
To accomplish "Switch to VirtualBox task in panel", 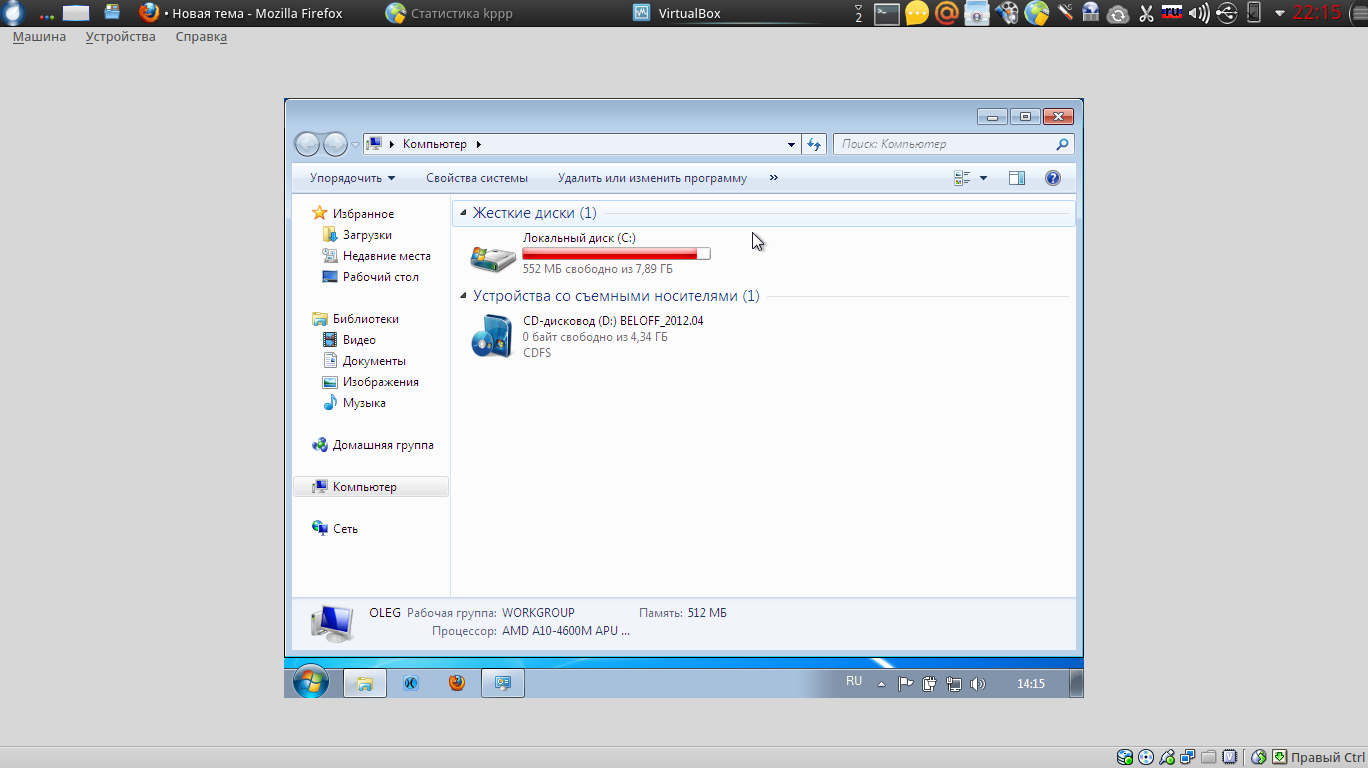I will point(677,13).
